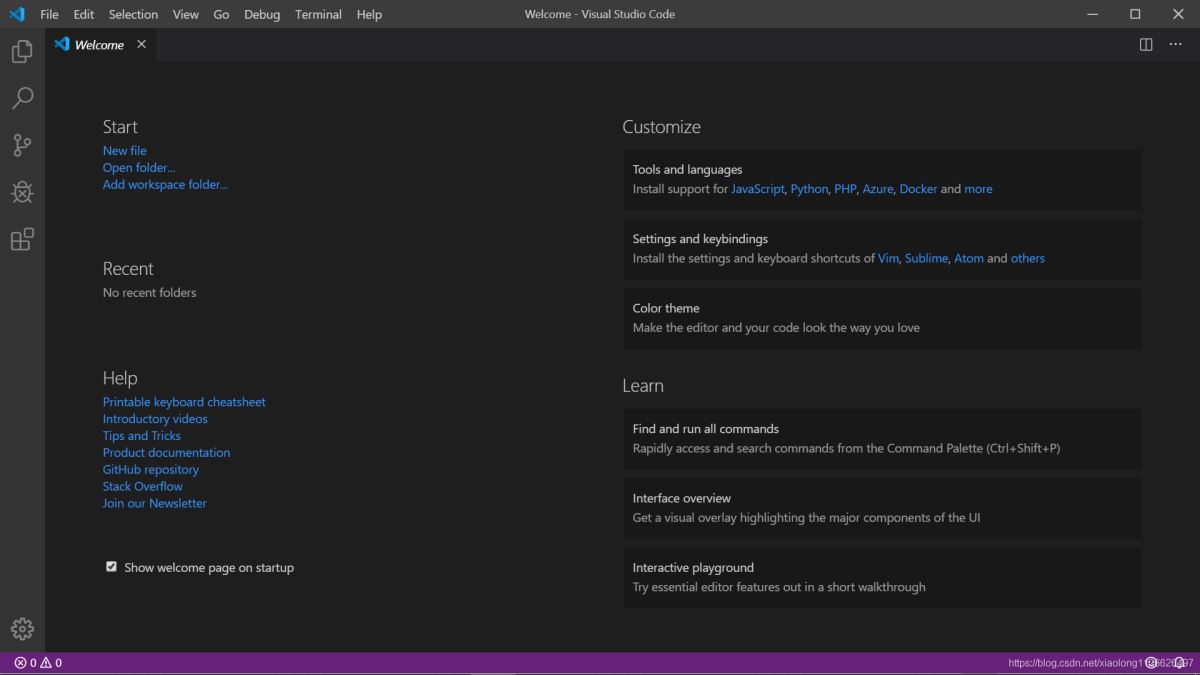
Task: Open the Extensions sidebar icon
Action: pyautogui.click(x=21, y=239)
